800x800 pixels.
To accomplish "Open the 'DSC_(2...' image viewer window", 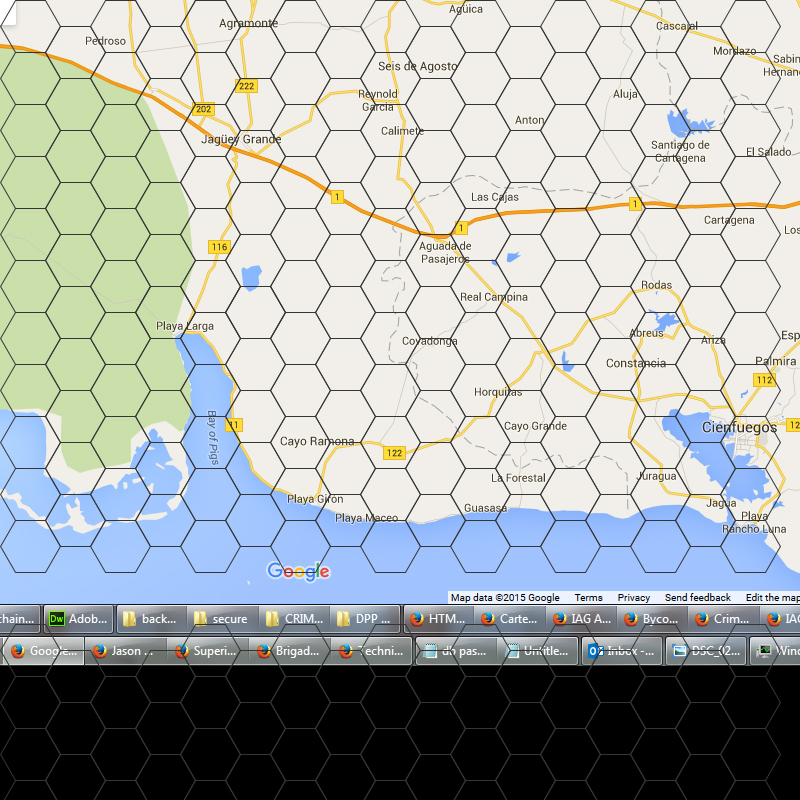I will click(x=706, y=651).
